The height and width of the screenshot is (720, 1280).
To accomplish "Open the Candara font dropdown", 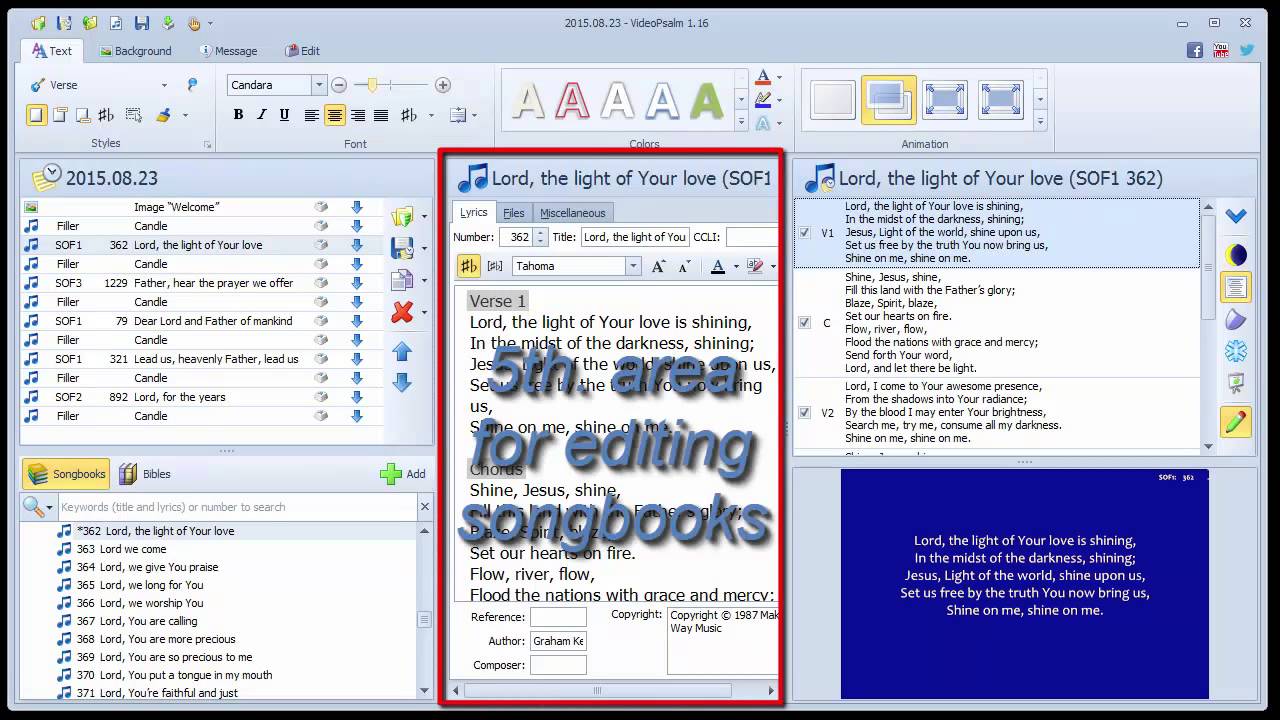I will 319,85.
